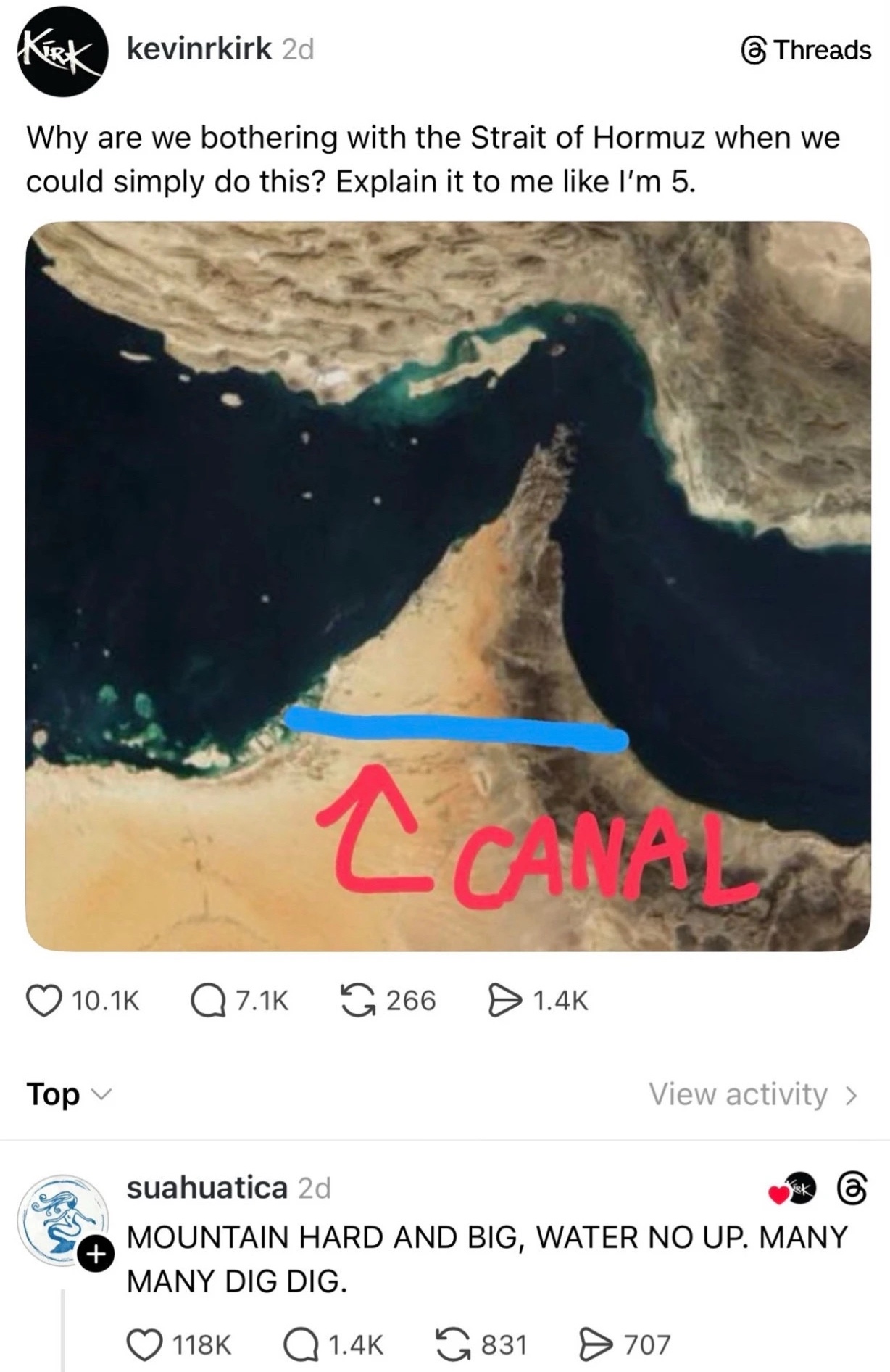Image resolution: width=890 pixels, height=1372 pixels.
Task: Tap the Threads logo badge
Action: point(806,49)
